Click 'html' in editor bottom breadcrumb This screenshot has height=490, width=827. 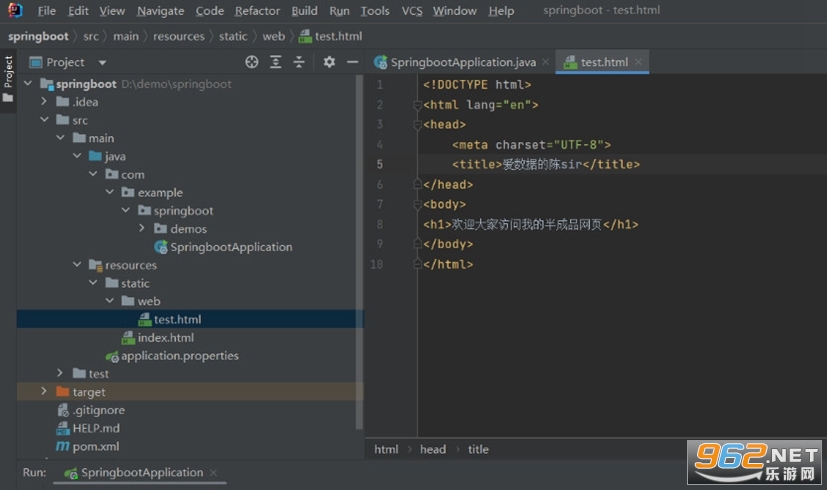coord(386,449)
